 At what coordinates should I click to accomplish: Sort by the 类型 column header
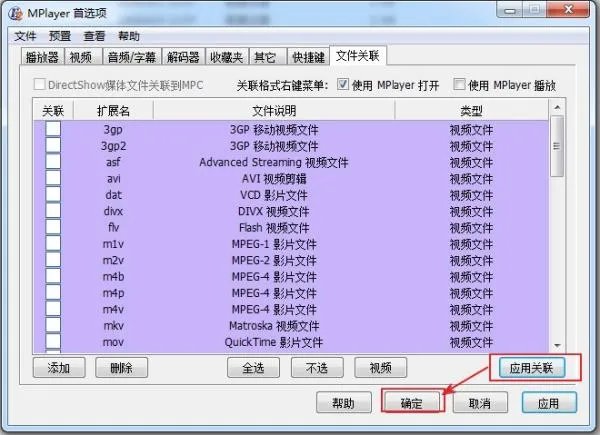(x=471, y=111)
